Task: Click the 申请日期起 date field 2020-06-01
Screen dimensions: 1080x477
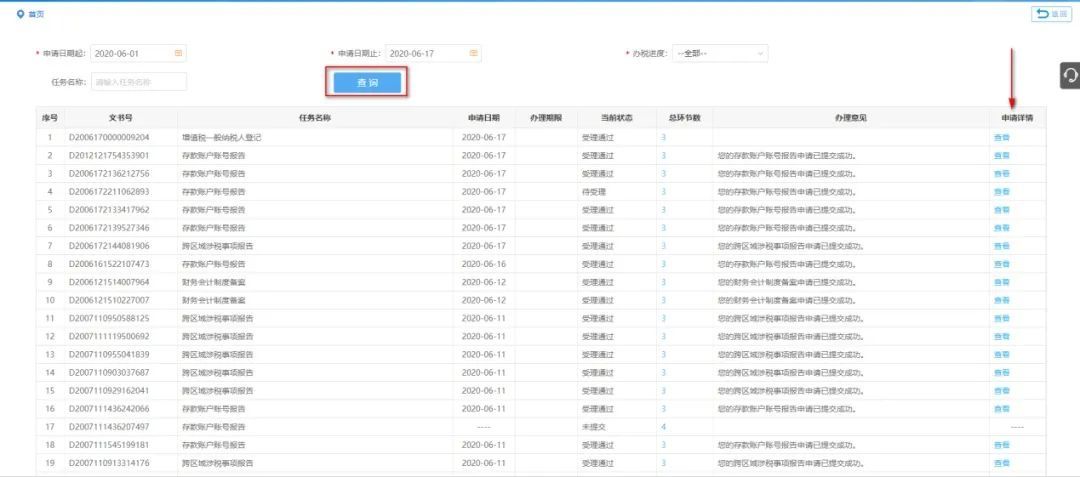Action: [130, 53]
